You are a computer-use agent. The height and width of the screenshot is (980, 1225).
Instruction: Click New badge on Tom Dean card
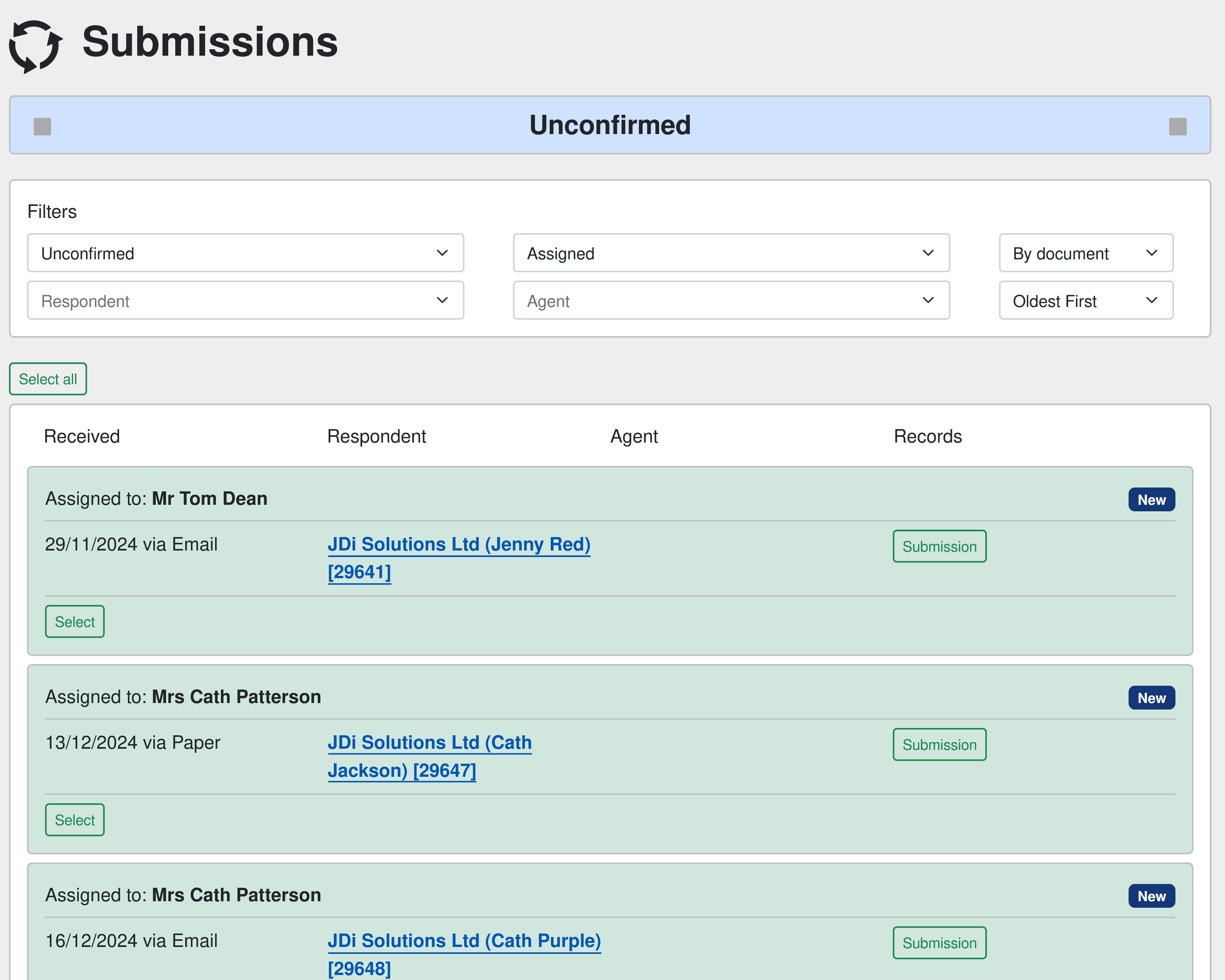point(1151,500)
